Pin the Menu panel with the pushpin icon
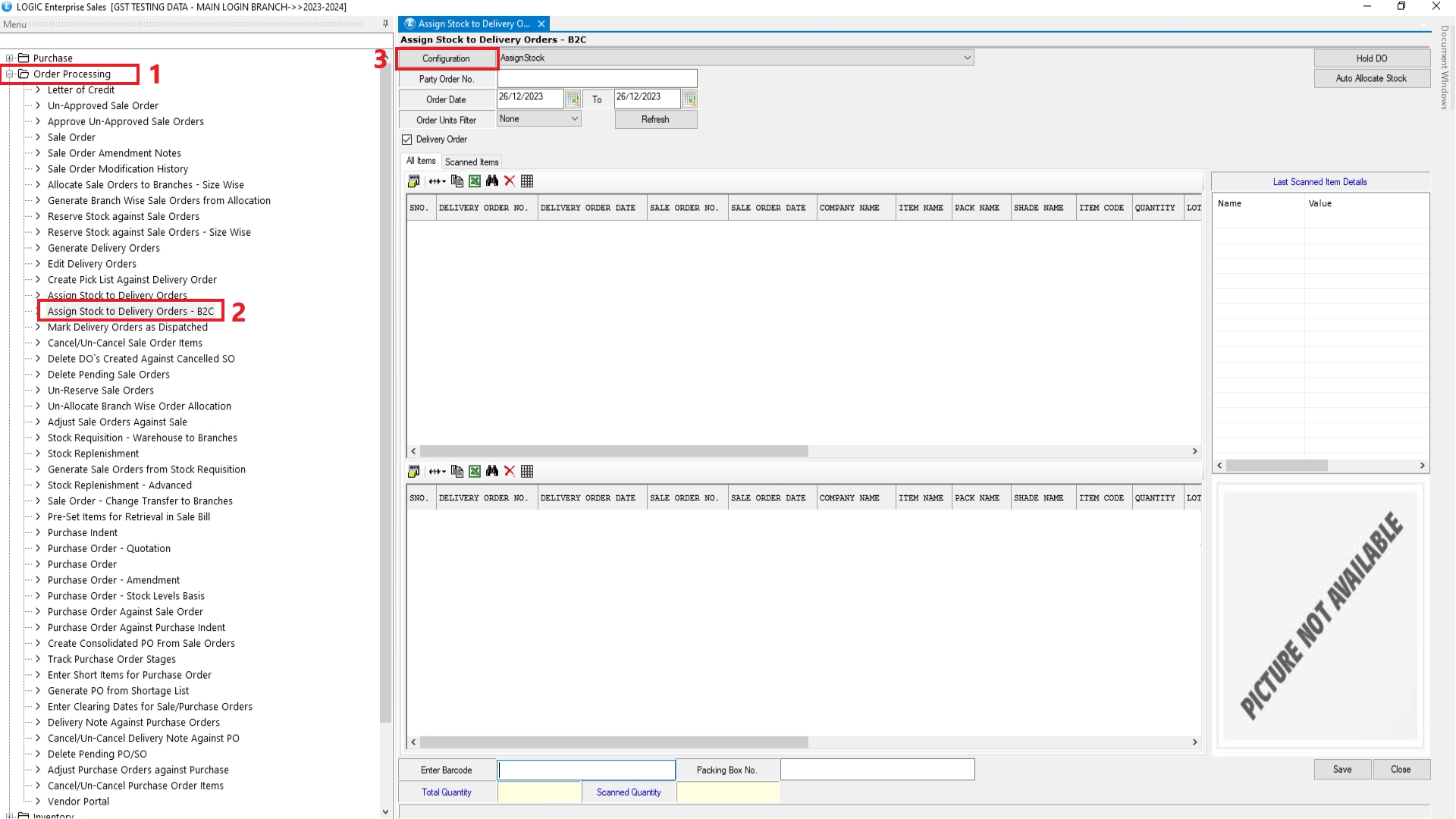 [385, 24]
